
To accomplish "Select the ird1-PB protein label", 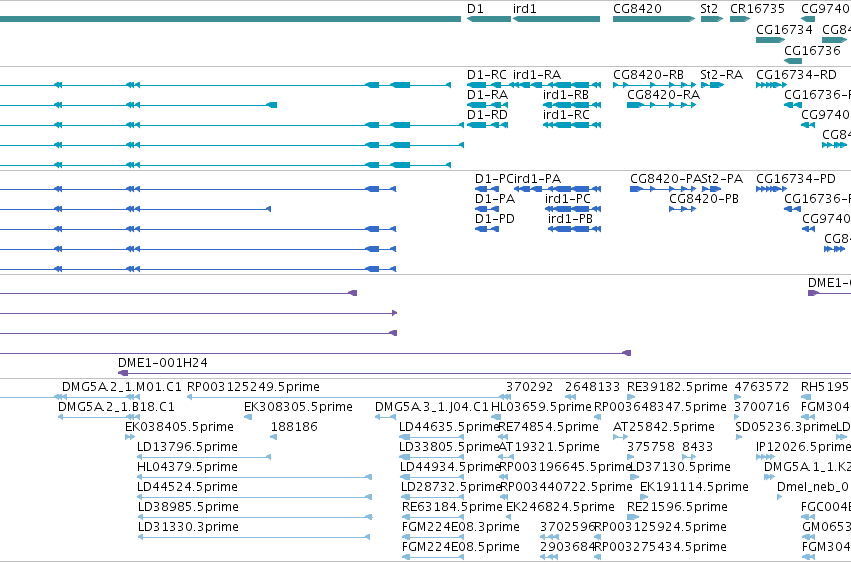I will (570, 219).
